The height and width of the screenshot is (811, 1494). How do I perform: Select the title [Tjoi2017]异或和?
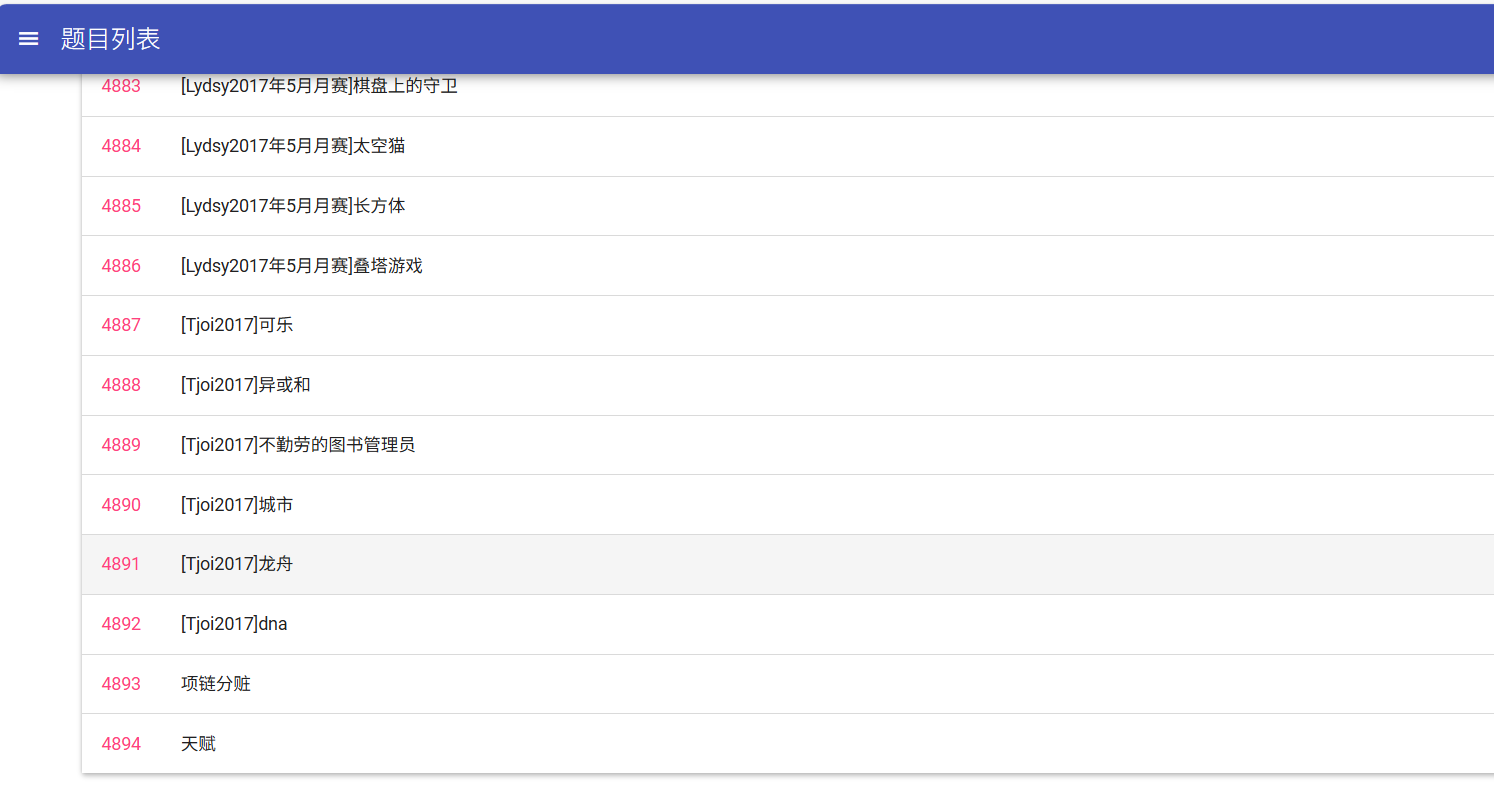[246, 385]
